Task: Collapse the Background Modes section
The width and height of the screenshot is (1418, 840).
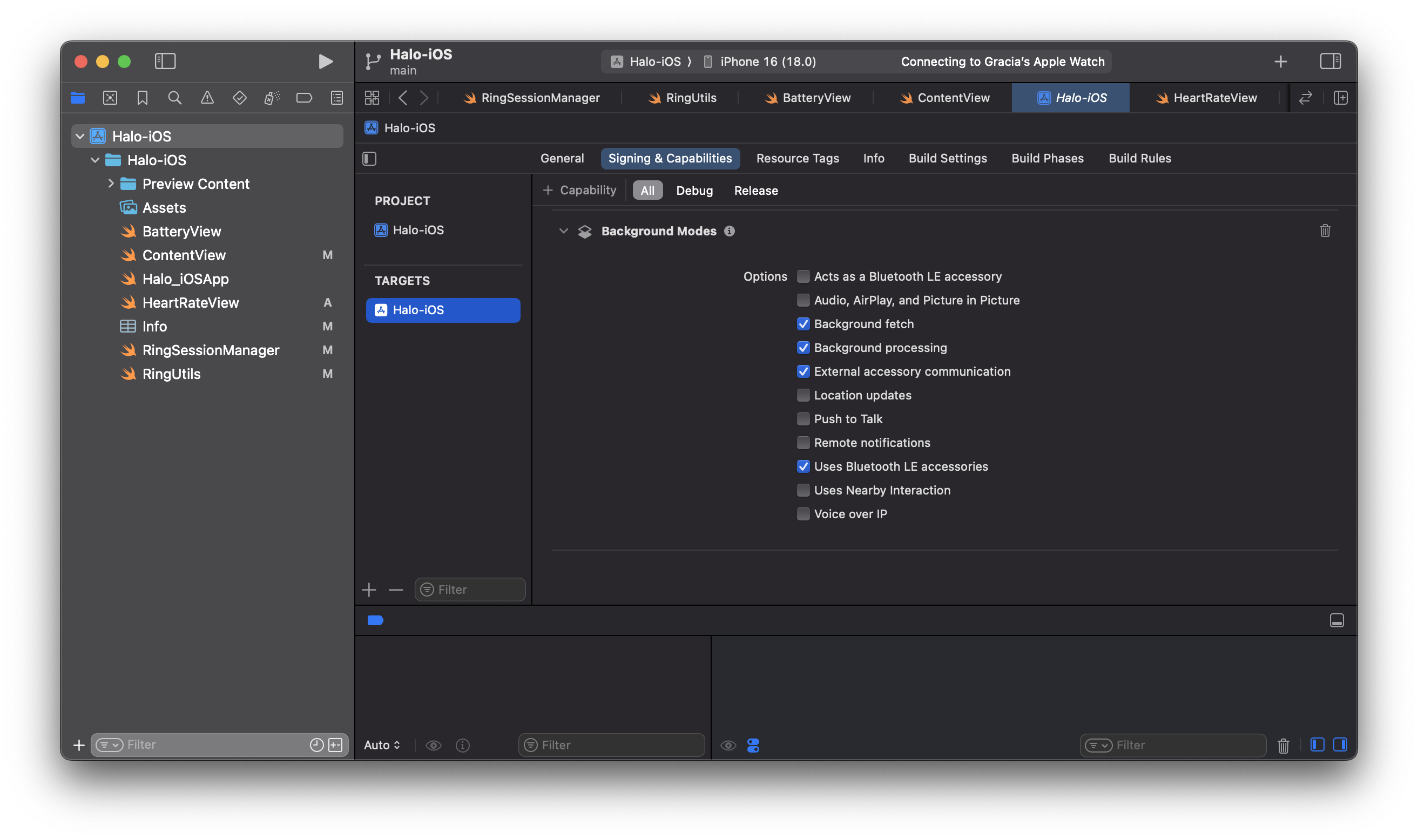Action: (563, 231)
